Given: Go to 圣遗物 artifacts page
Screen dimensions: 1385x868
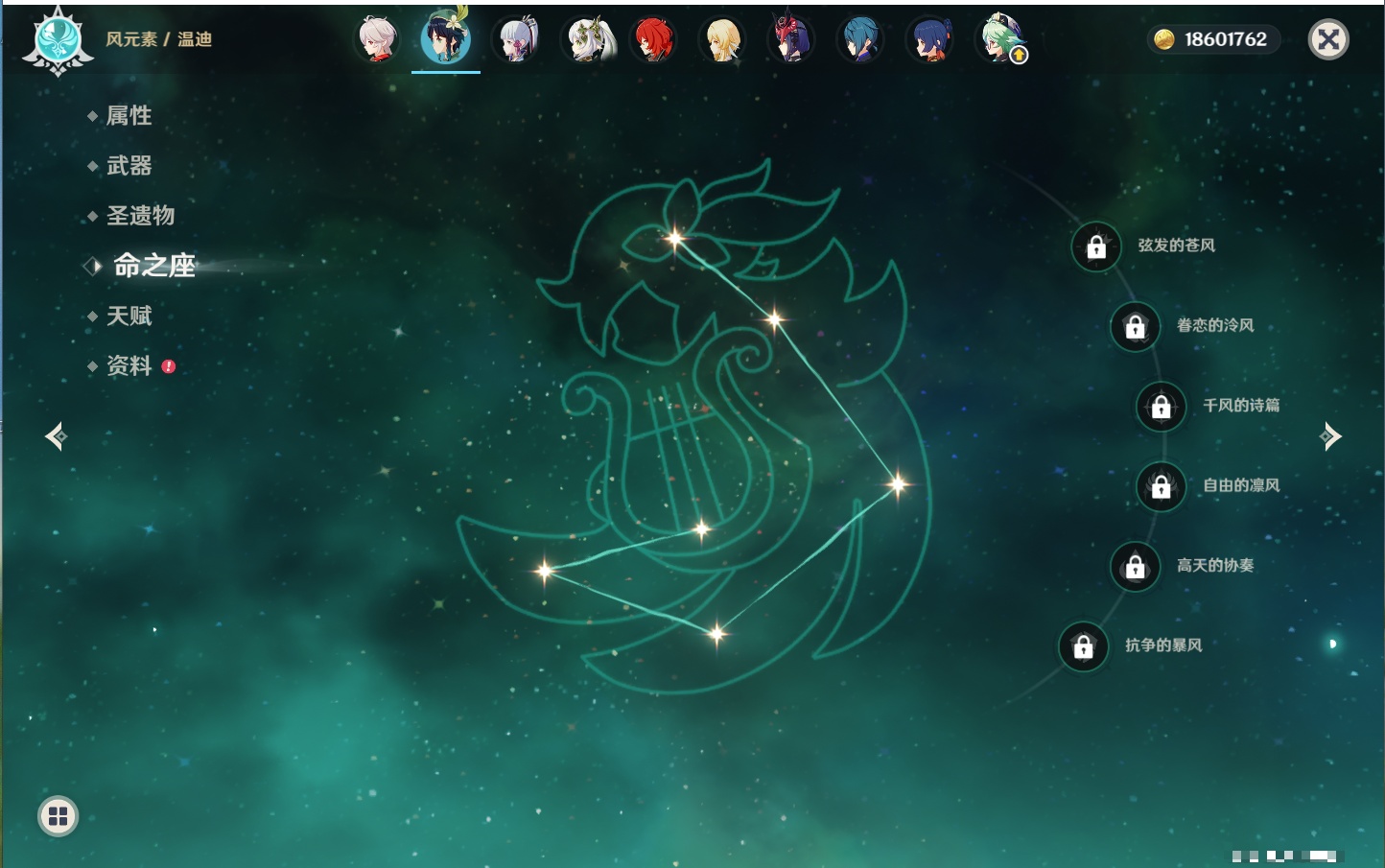Looking at the screenshot, I should [x=140, y=216].
